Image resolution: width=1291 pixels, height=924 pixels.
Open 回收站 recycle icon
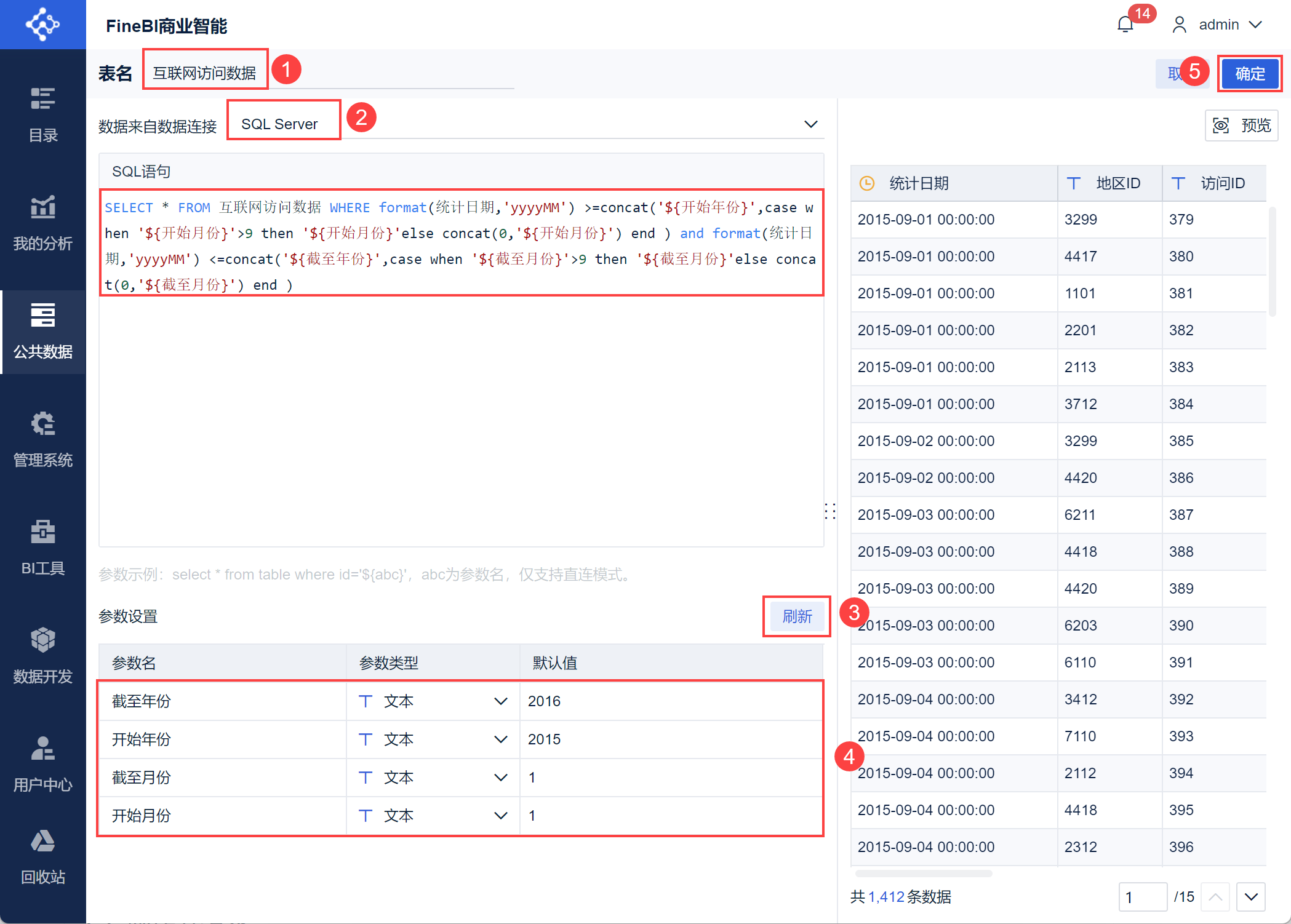42,856
